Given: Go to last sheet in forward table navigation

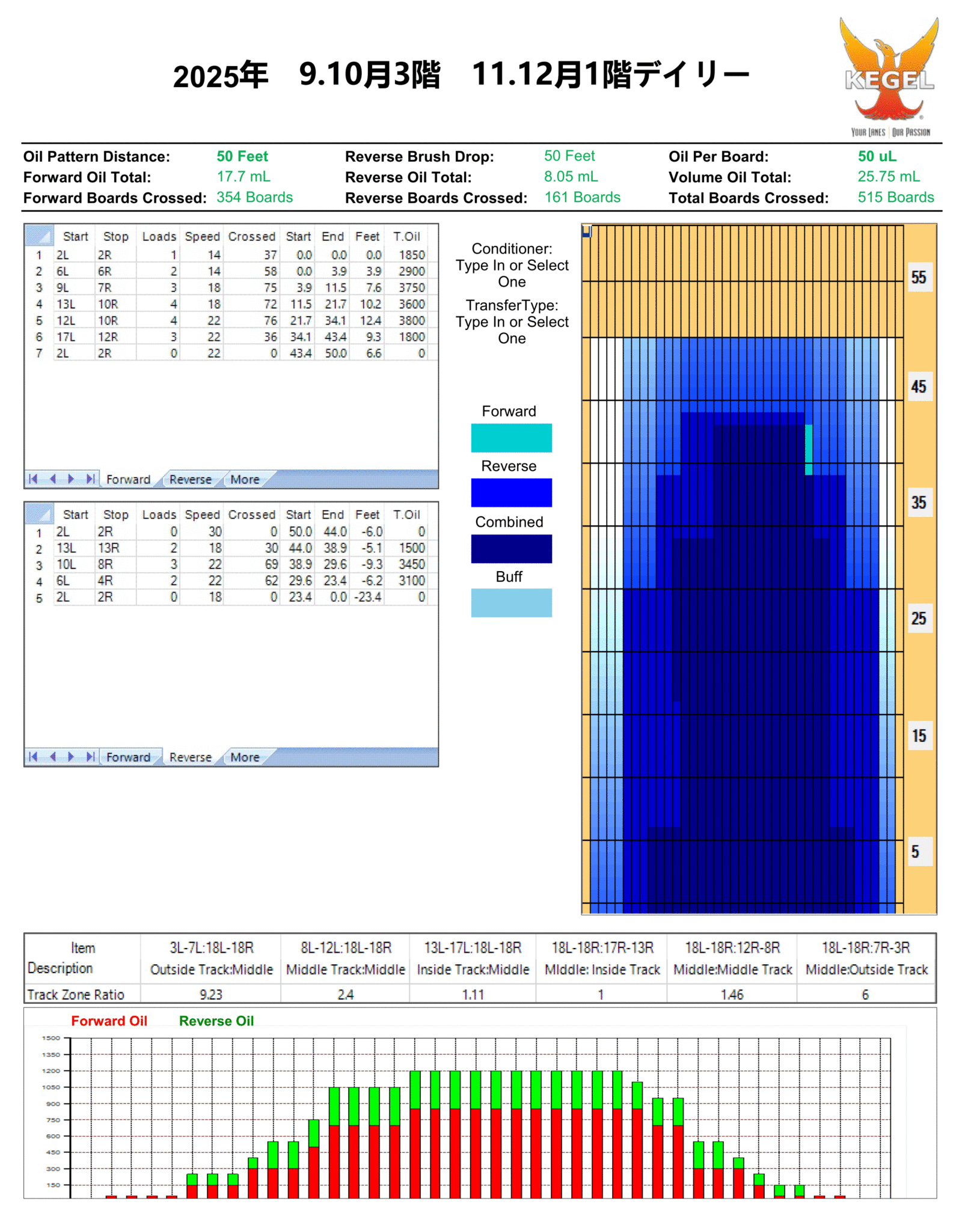Looking at the screenshot, I should coord(90,478).
